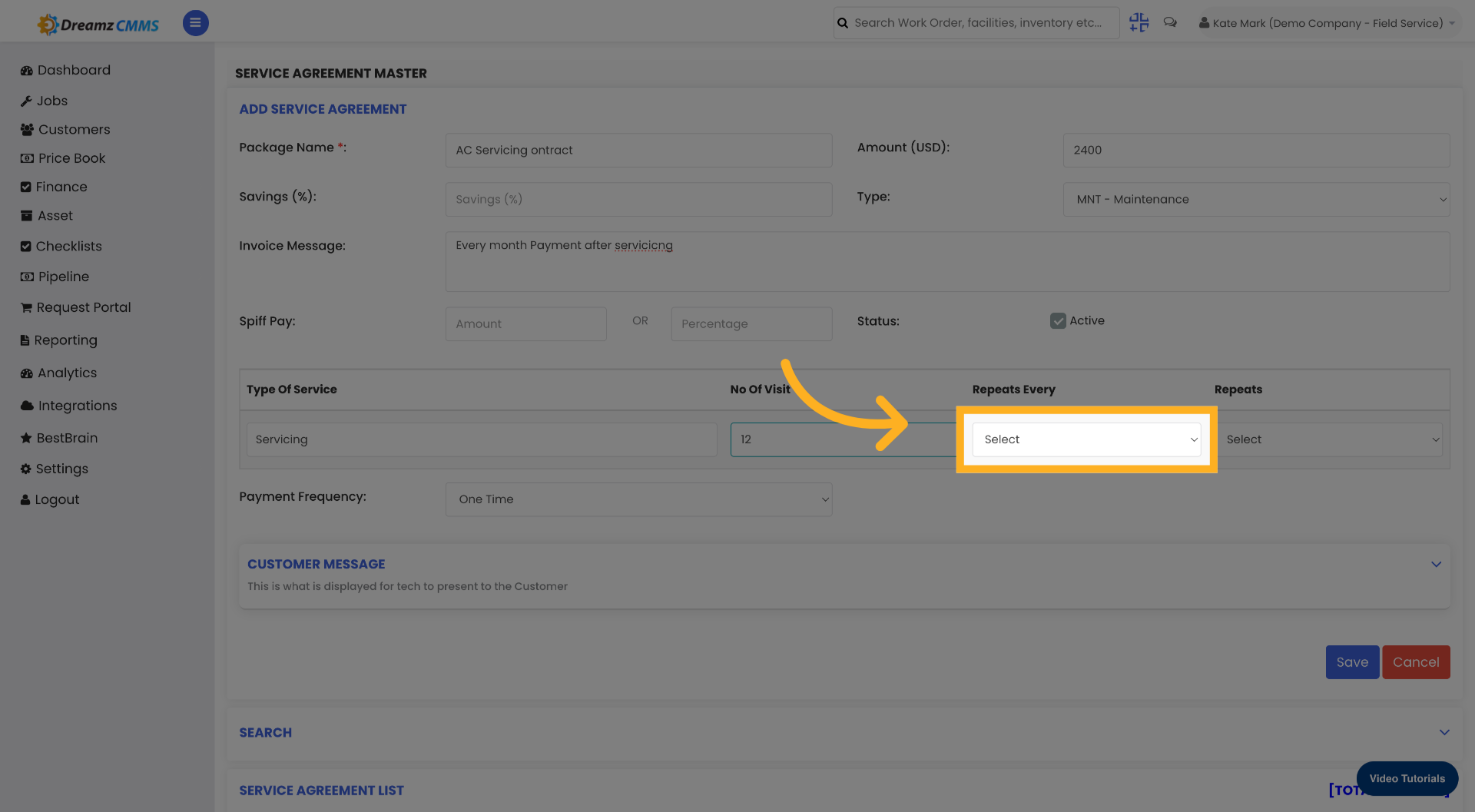Open the Video Tutorials bubble
Screen dimensions: 1475x812
(1407, 778)
